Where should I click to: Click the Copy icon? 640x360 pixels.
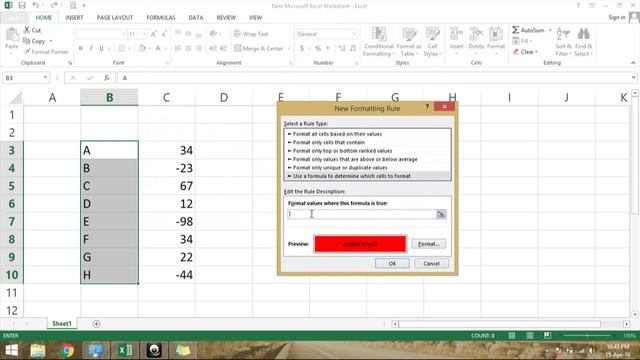click(x=27, y=41)
